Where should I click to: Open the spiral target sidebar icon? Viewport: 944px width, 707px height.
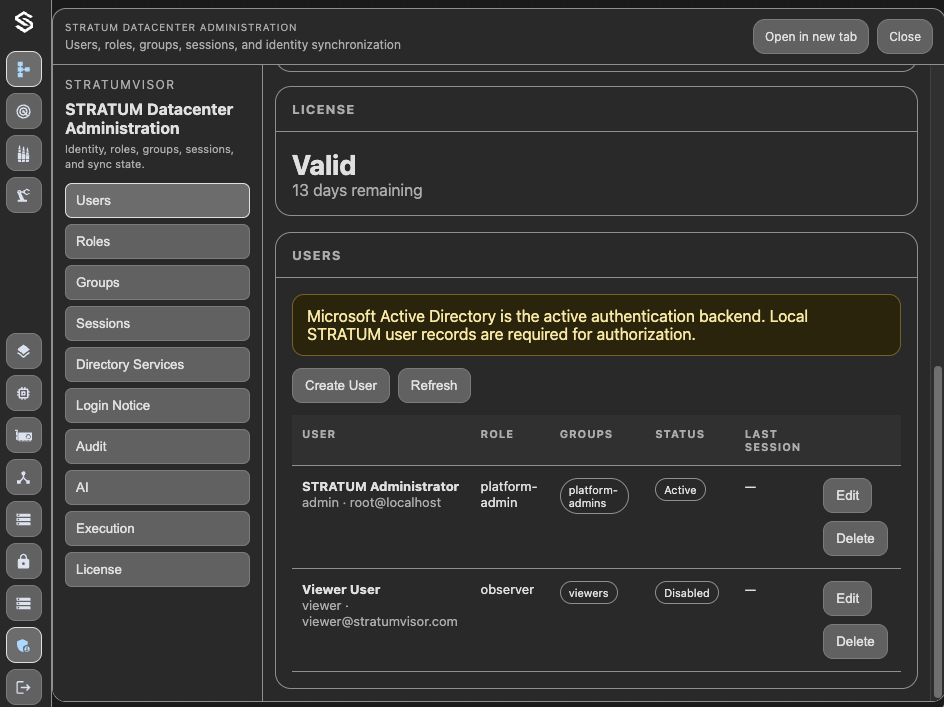tap(24, 111)
